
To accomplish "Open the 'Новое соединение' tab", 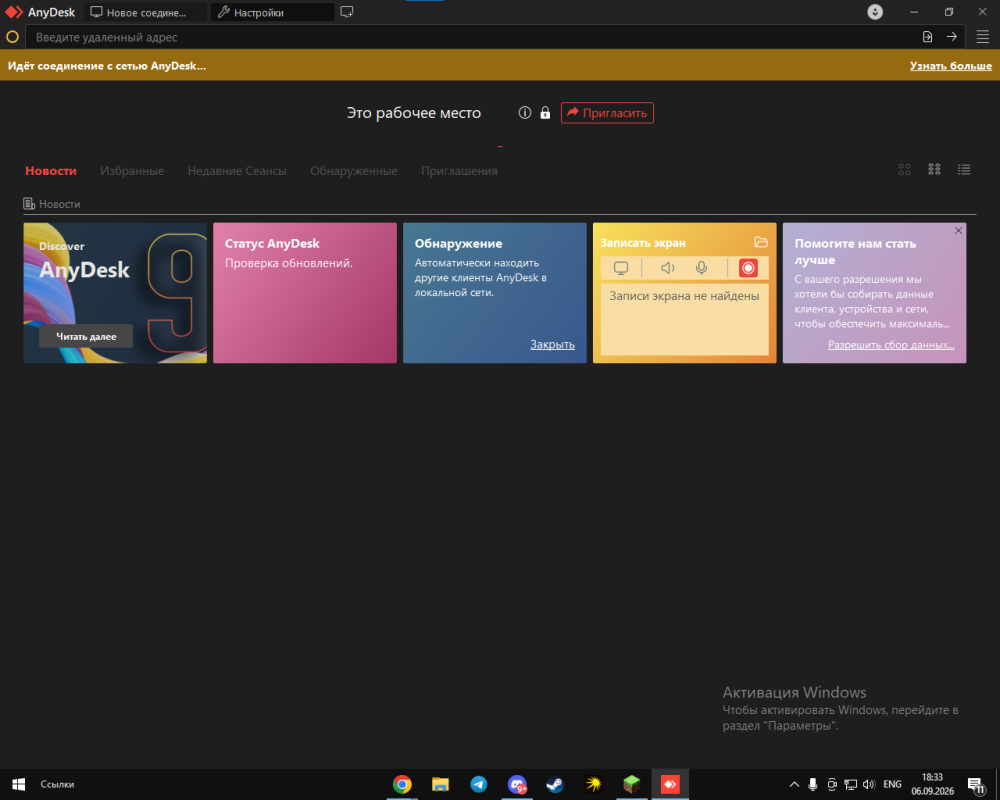I will click(145, 12).
